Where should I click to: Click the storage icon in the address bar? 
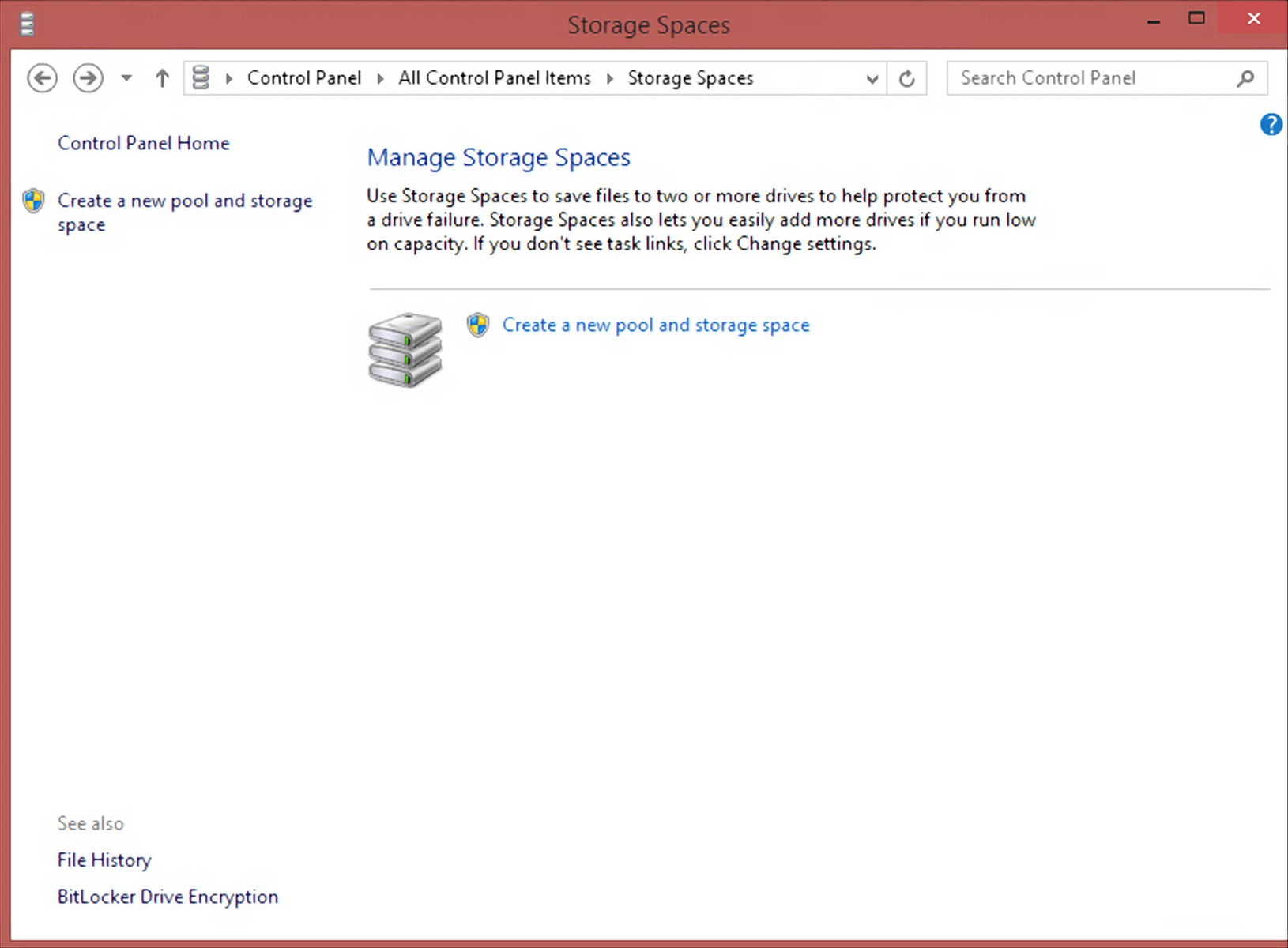[201, 78]
